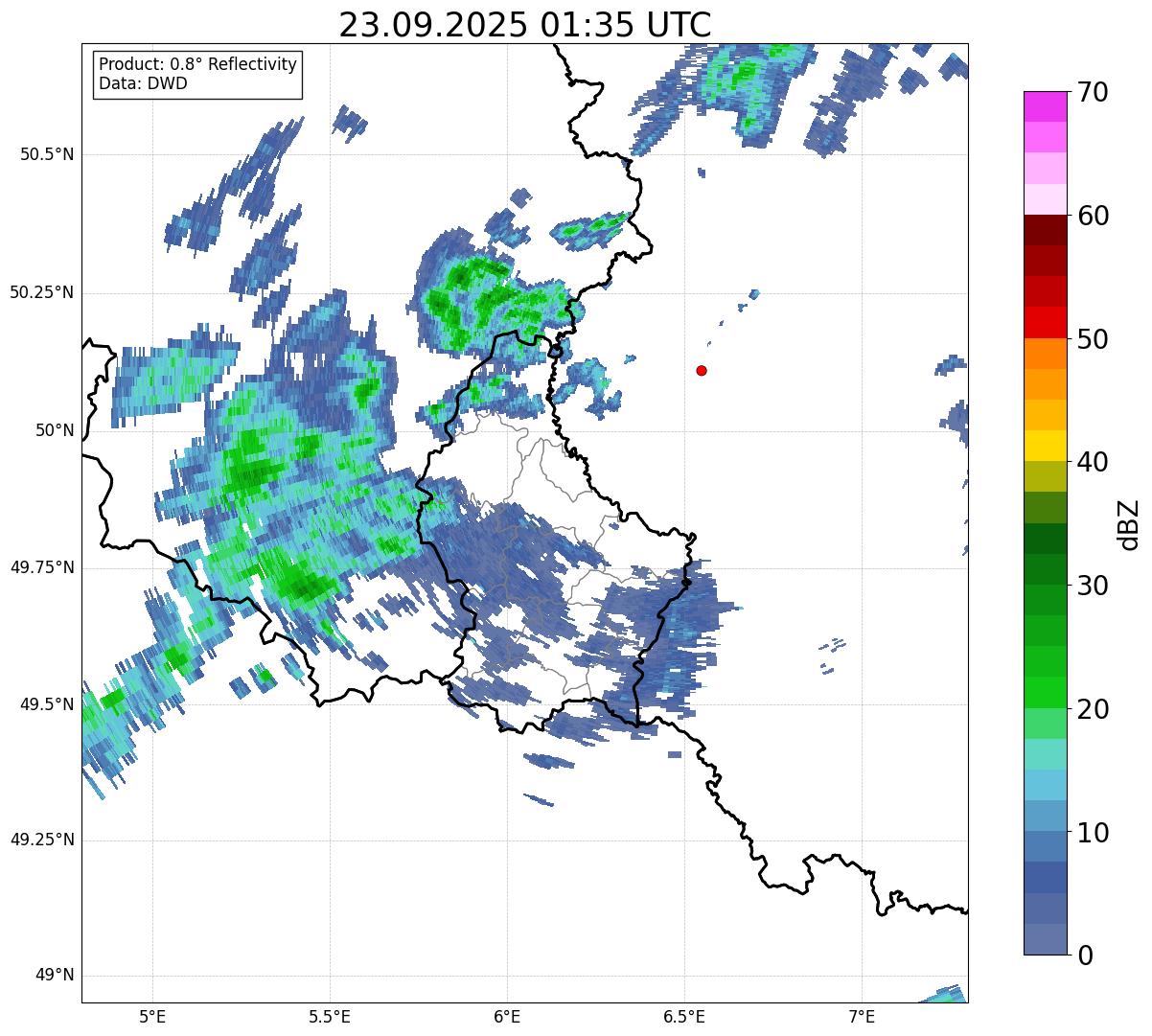Screen dimensions: 1152x1036
Task: Click the title "23.09.2025 01:35 UTC"
Action: [525, 25]
